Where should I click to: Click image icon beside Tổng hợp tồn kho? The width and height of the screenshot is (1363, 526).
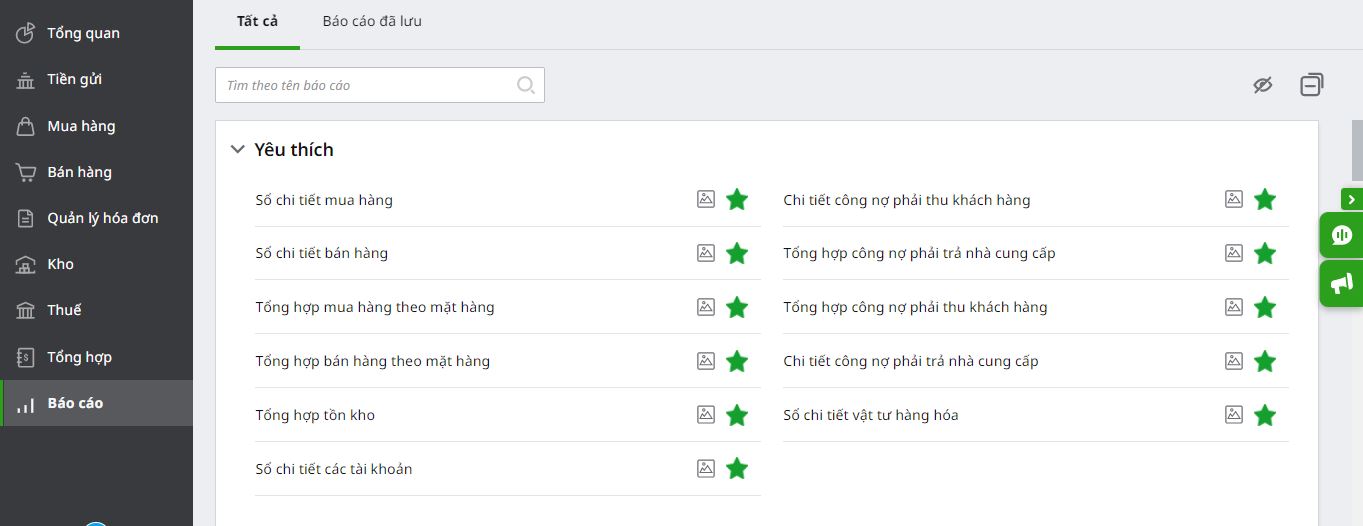706,414
